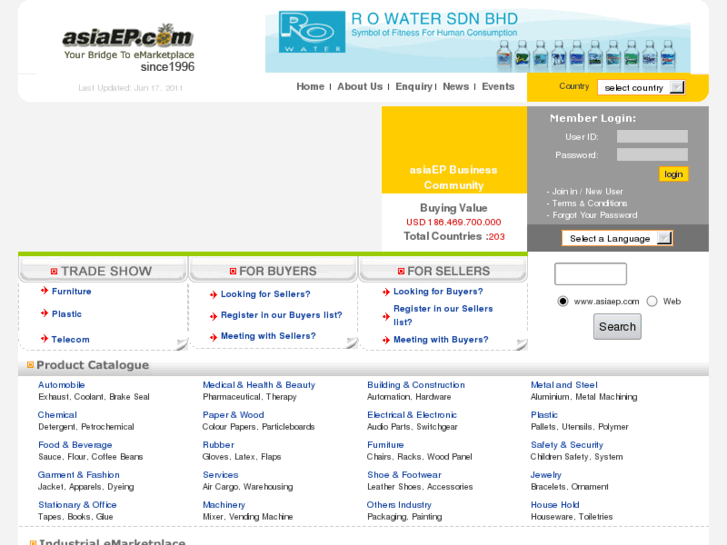The image size is (727, 545).
Task: Click the orange icon beside Product Catalogue
Action: click(30, 365)
